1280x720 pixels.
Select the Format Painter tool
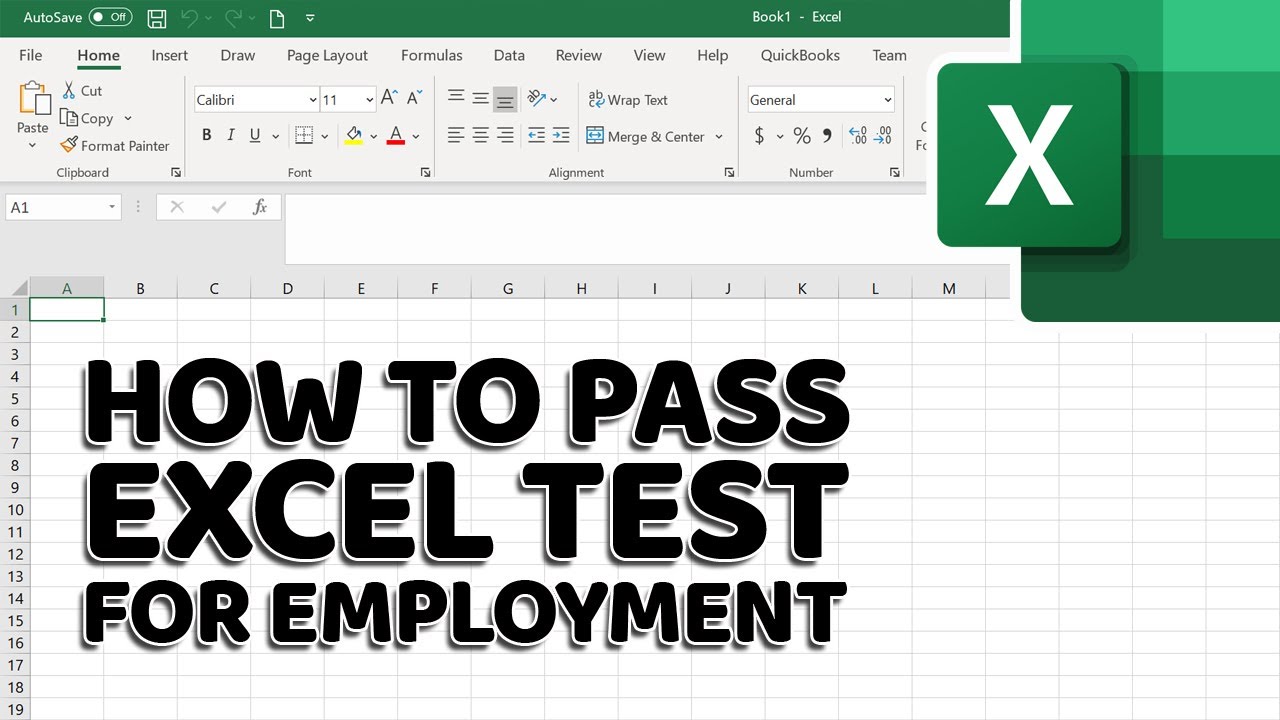[x=115, y=145]
